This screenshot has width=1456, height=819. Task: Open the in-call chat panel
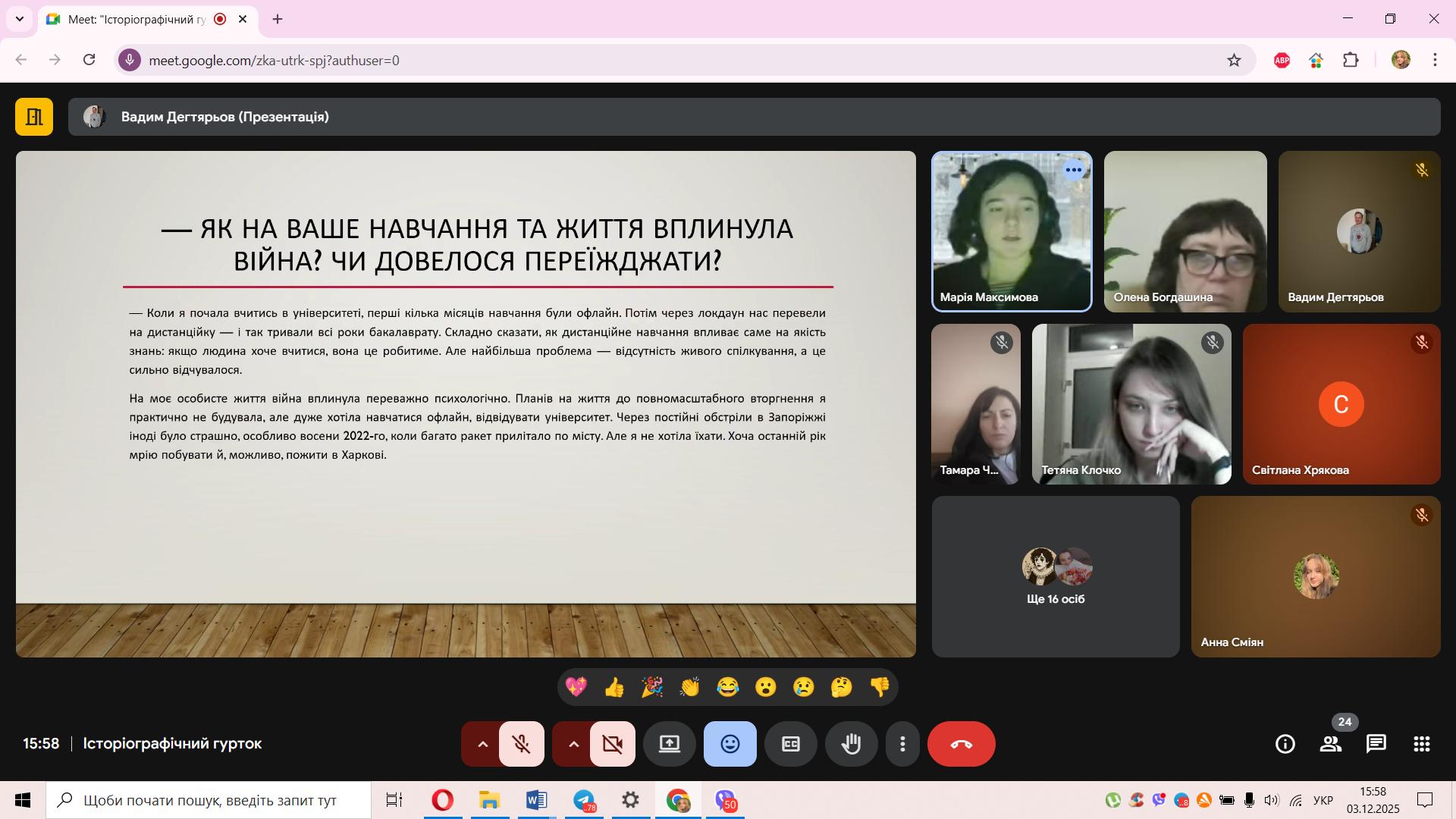click(x=1376, y=744)
